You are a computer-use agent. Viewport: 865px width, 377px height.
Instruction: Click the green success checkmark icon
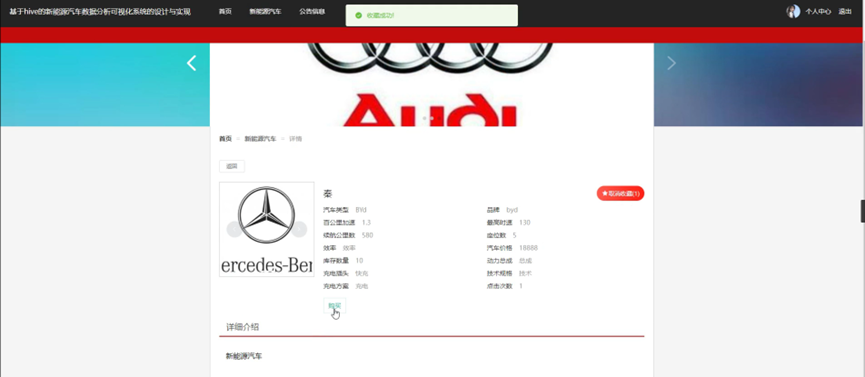359,15
